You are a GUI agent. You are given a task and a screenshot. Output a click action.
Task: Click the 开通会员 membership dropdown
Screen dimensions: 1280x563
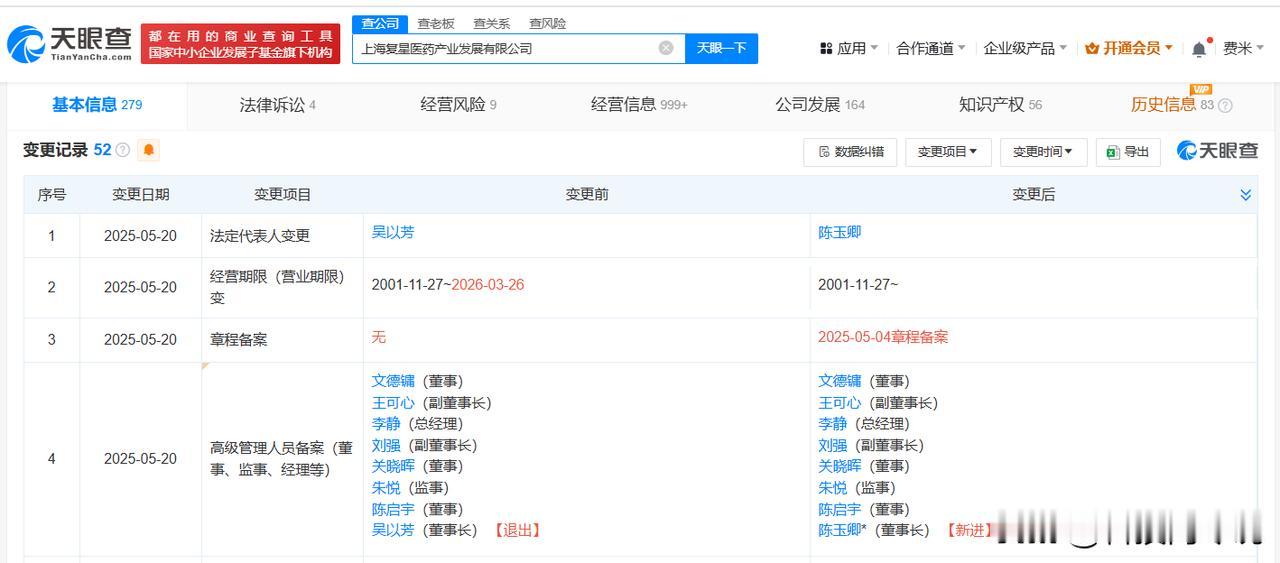pos(1129,48)
